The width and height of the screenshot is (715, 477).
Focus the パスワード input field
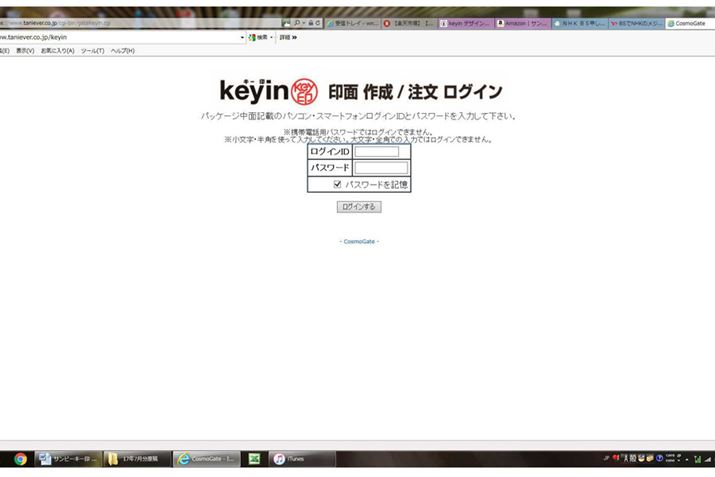tap(381, 168)
